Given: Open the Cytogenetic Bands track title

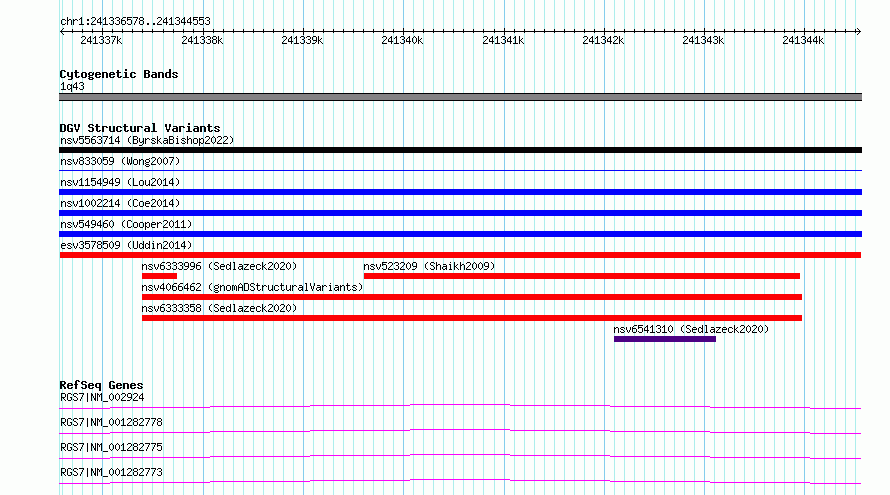Looking at the screenshot, I should (x=119, y=74).
